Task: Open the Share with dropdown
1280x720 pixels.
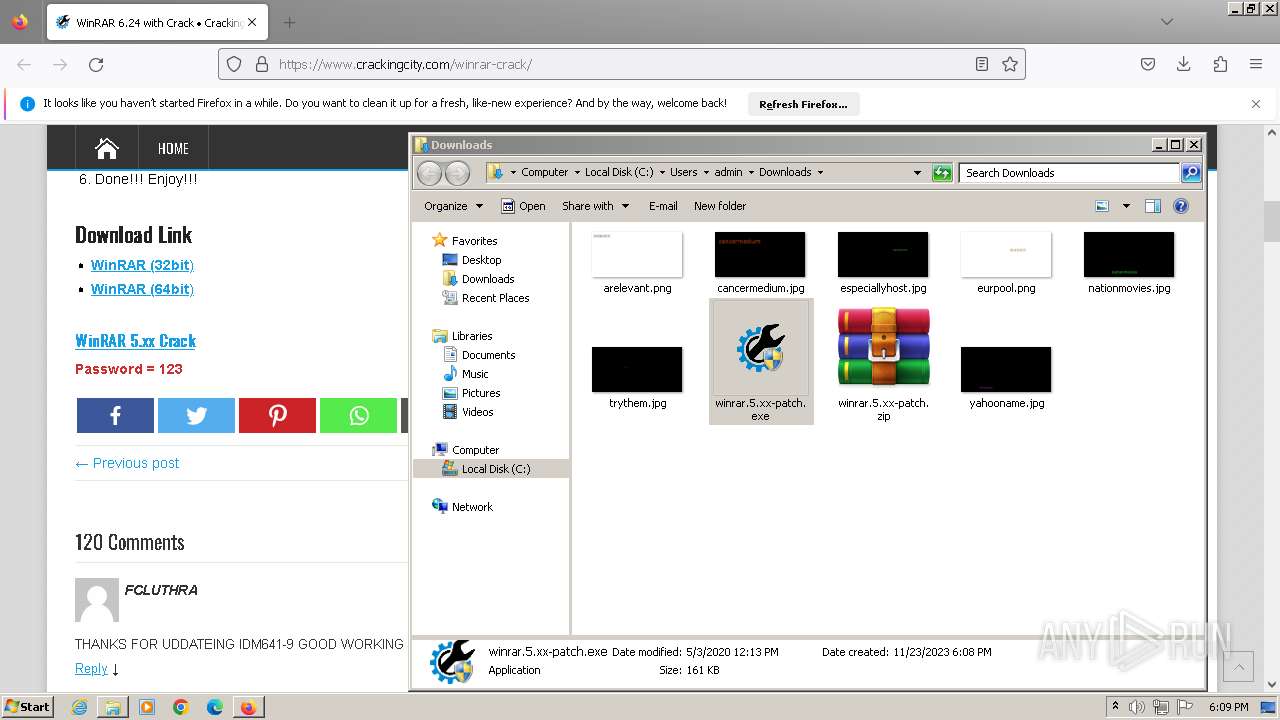Action: click(595, 206)
